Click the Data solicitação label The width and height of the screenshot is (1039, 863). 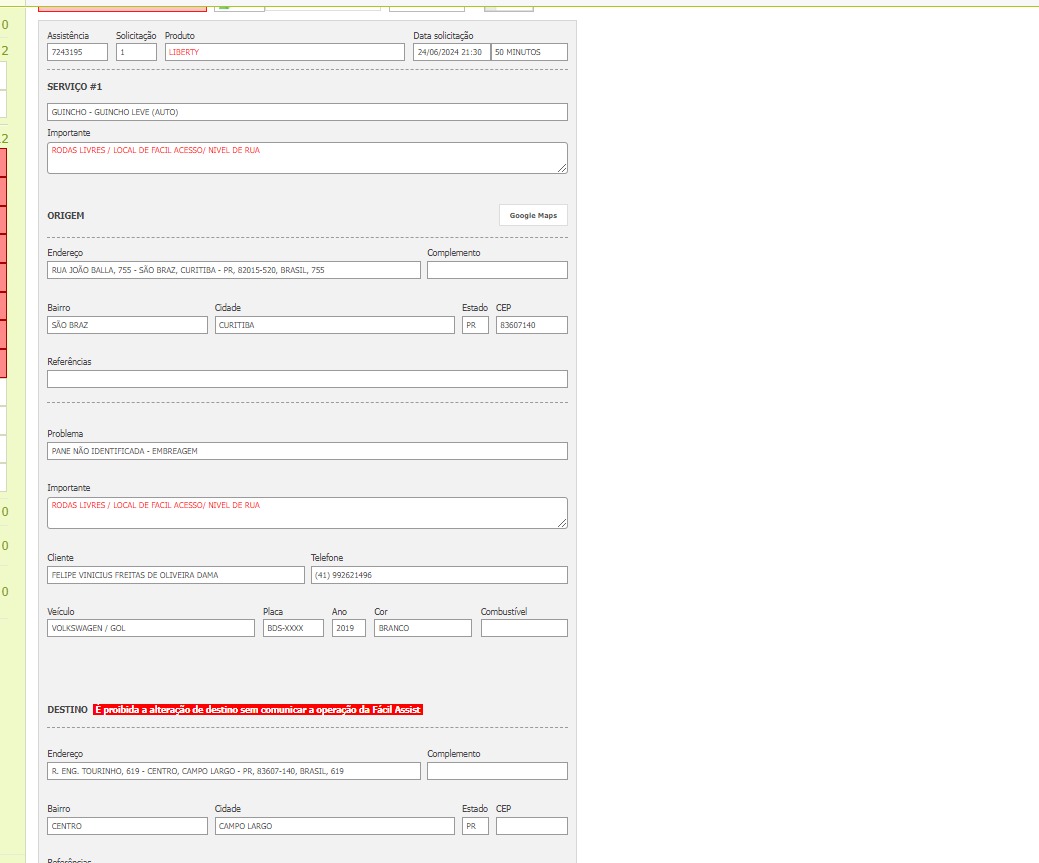coord(443,36)
